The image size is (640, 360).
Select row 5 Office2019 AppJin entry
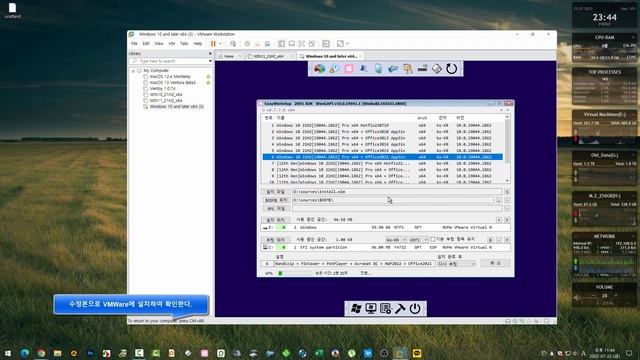(x=382, y=151)
